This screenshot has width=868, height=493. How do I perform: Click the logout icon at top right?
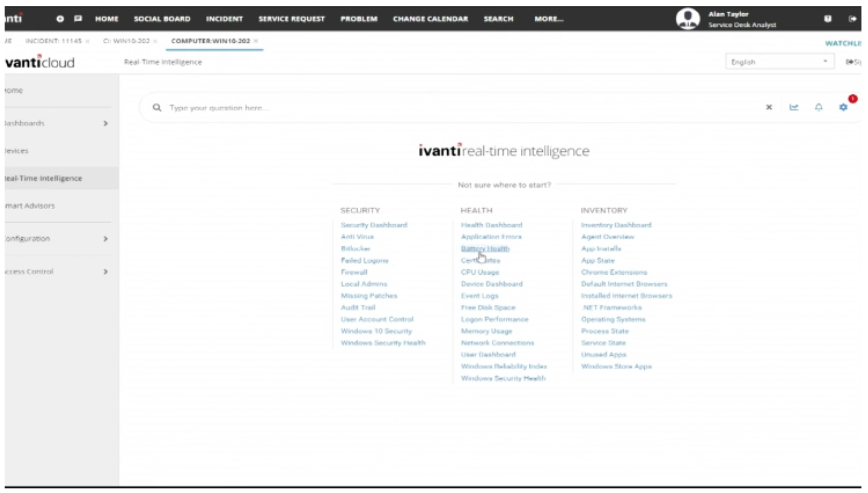852,19
